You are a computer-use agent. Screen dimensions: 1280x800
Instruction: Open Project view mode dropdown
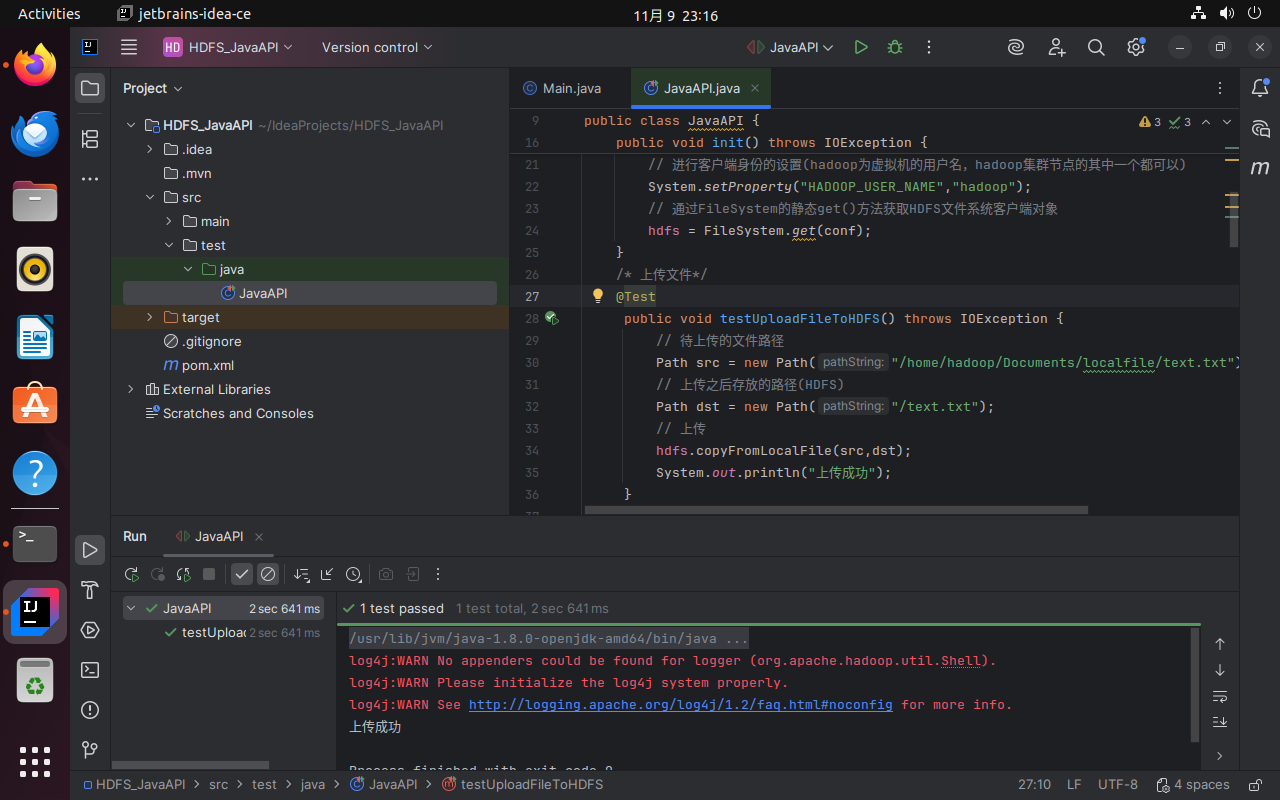[153, 88]
